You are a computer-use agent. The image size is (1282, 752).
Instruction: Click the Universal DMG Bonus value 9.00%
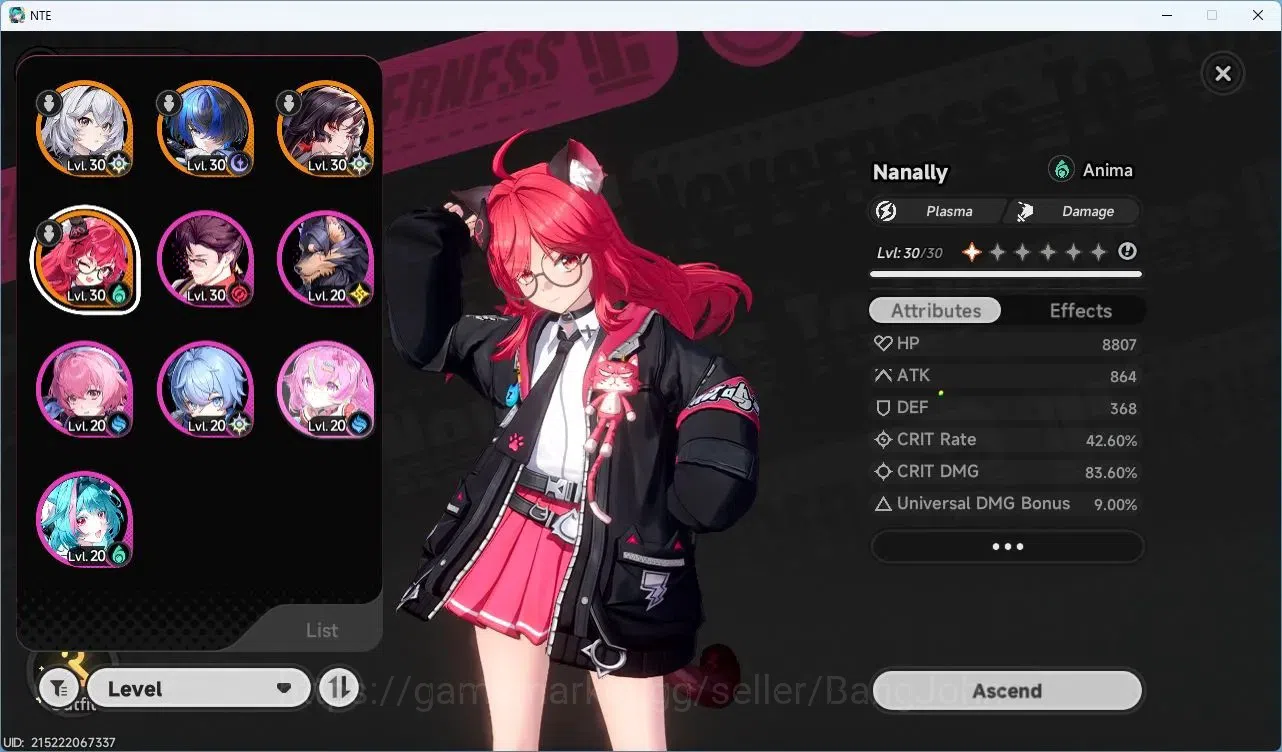pyautogui.click(x=1115, y=505)
